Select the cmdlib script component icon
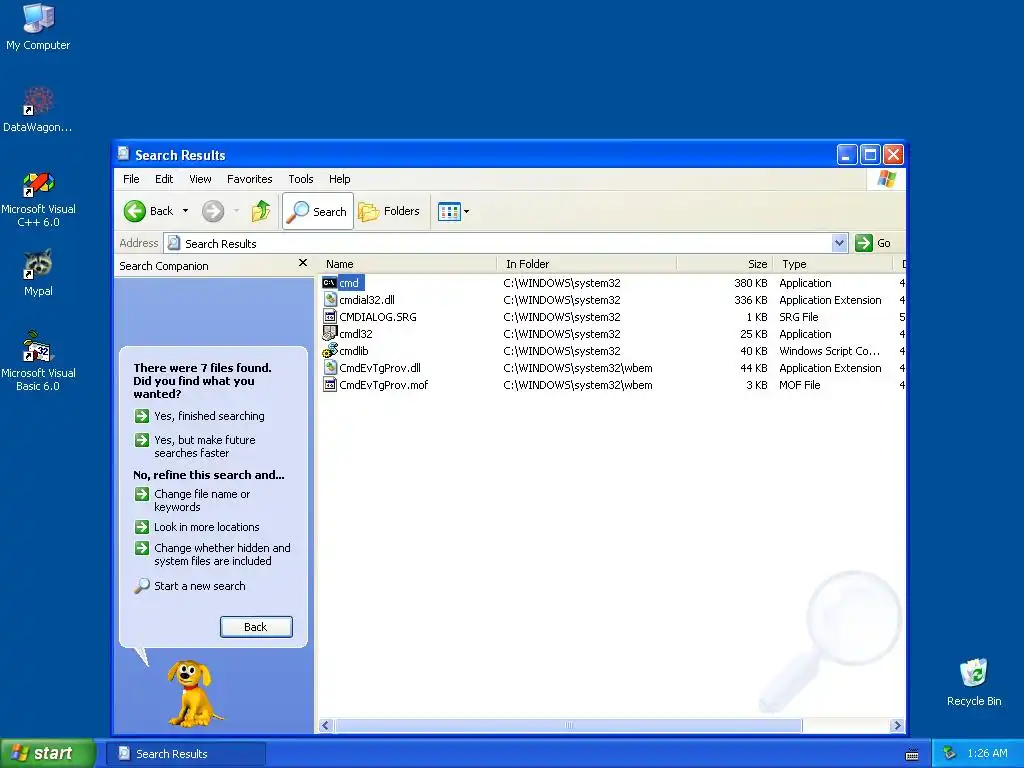Viewport: 1024px width, 768px height. [x=330, y=351]
